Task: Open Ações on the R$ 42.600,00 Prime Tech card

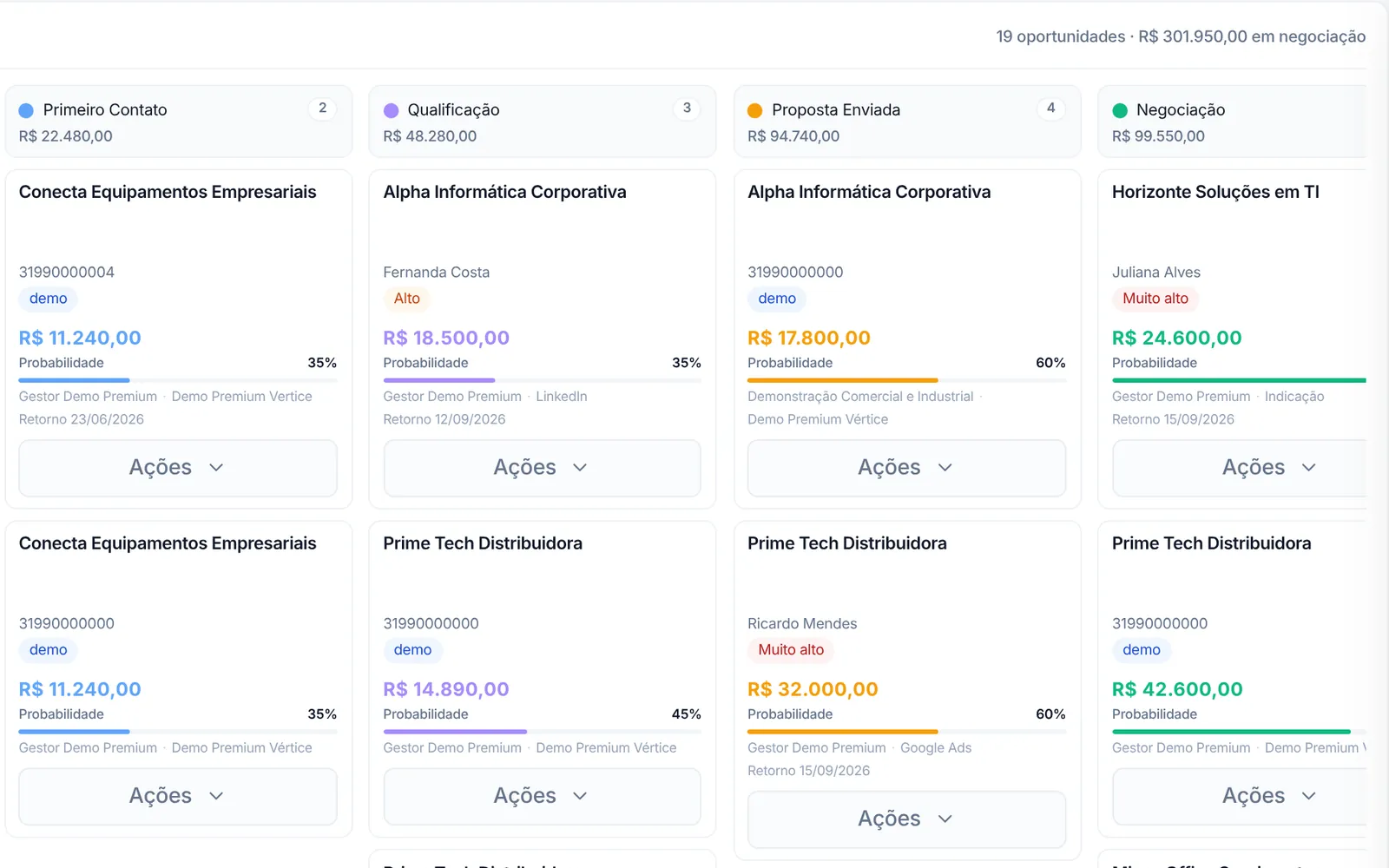Action: pyautogui.click(x=1239, y=796)
